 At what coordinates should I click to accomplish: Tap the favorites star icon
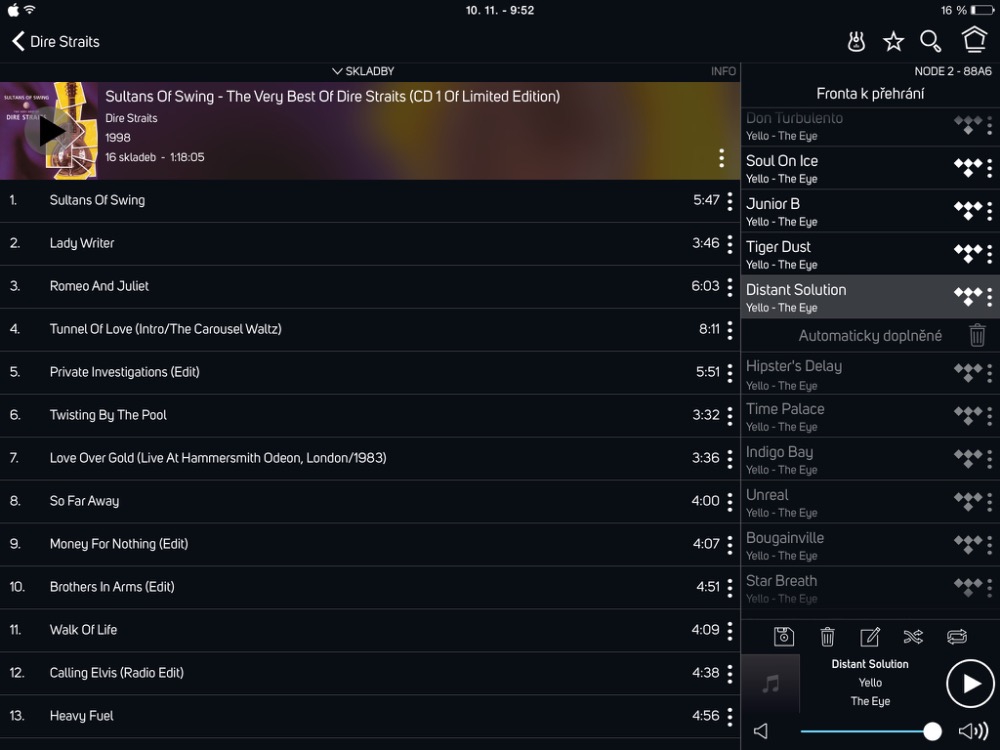pyautogui.click(x=893, y=41)
